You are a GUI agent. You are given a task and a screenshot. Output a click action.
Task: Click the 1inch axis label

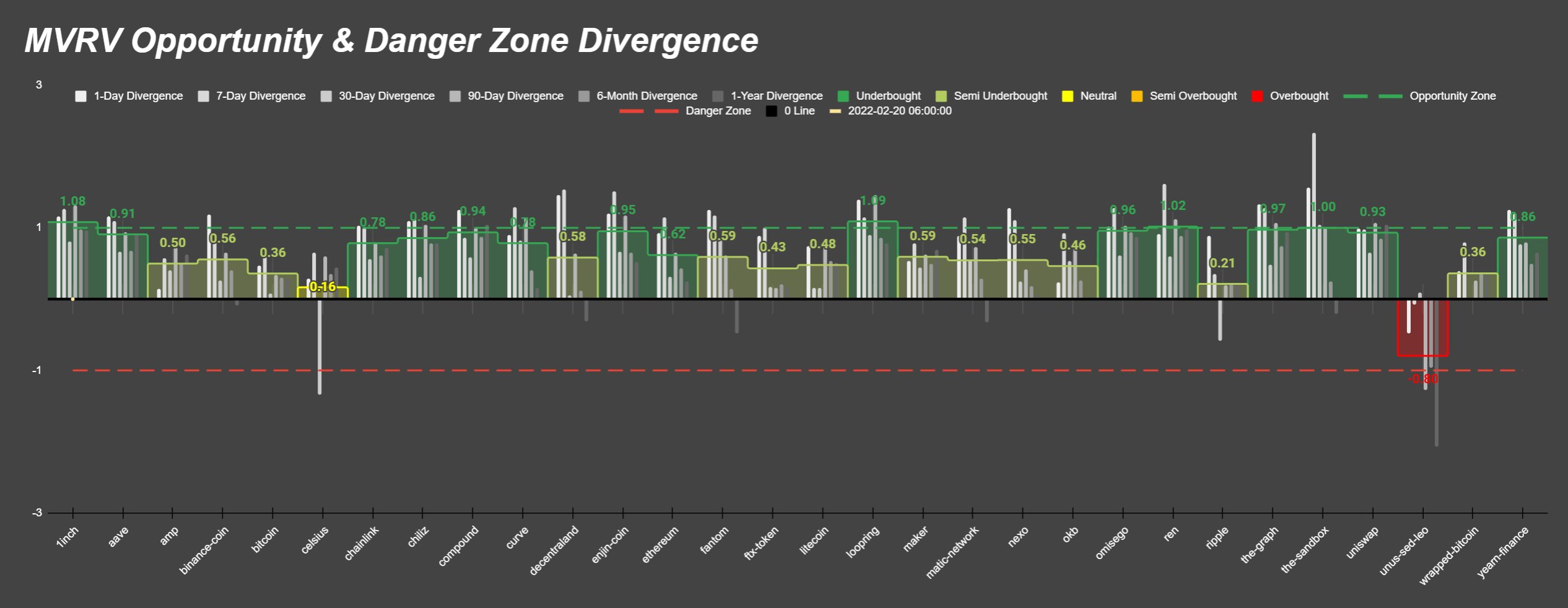[x=67, y=537]
